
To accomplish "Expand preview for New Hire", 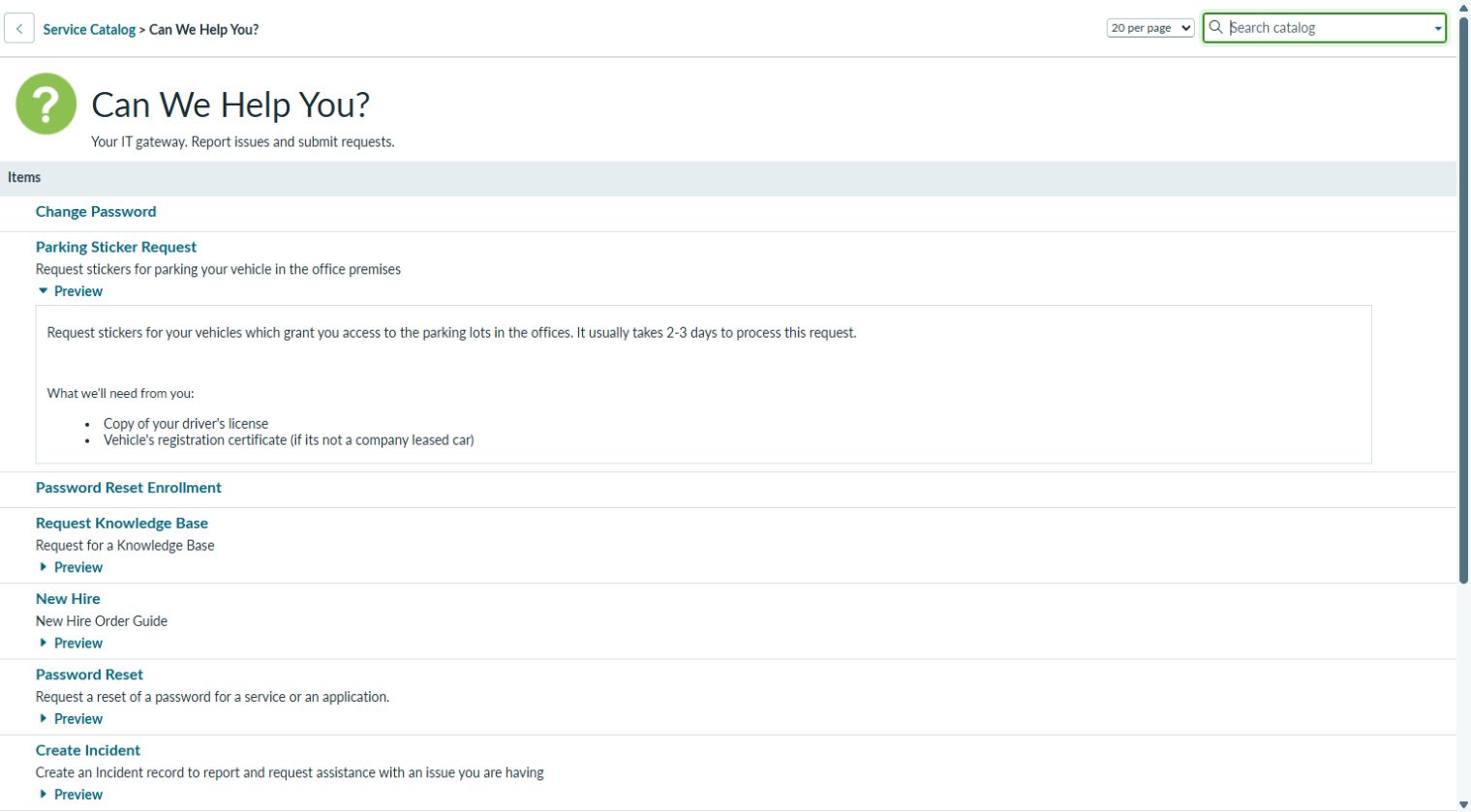I will point(70,643).
